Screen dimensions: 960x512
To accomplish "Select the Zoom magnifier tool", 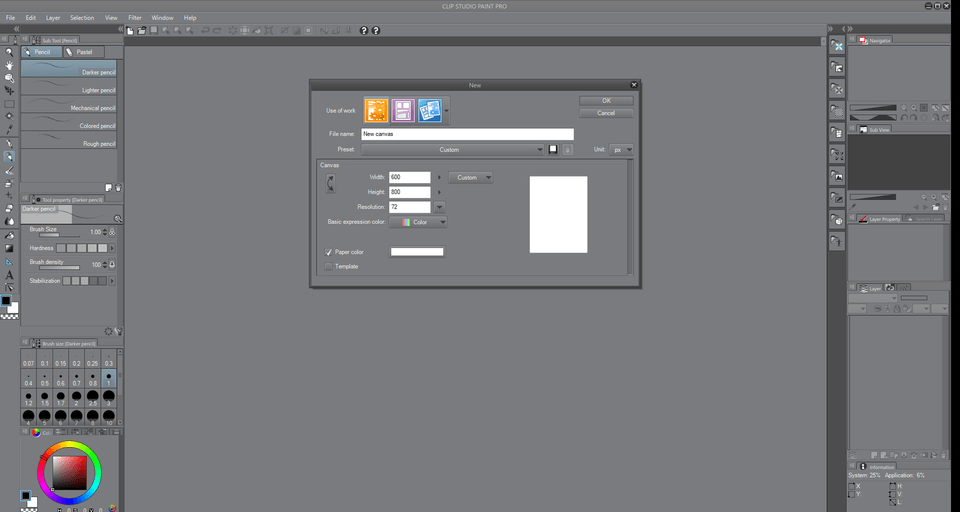I will pyautogui.click(x=9, y=52).
